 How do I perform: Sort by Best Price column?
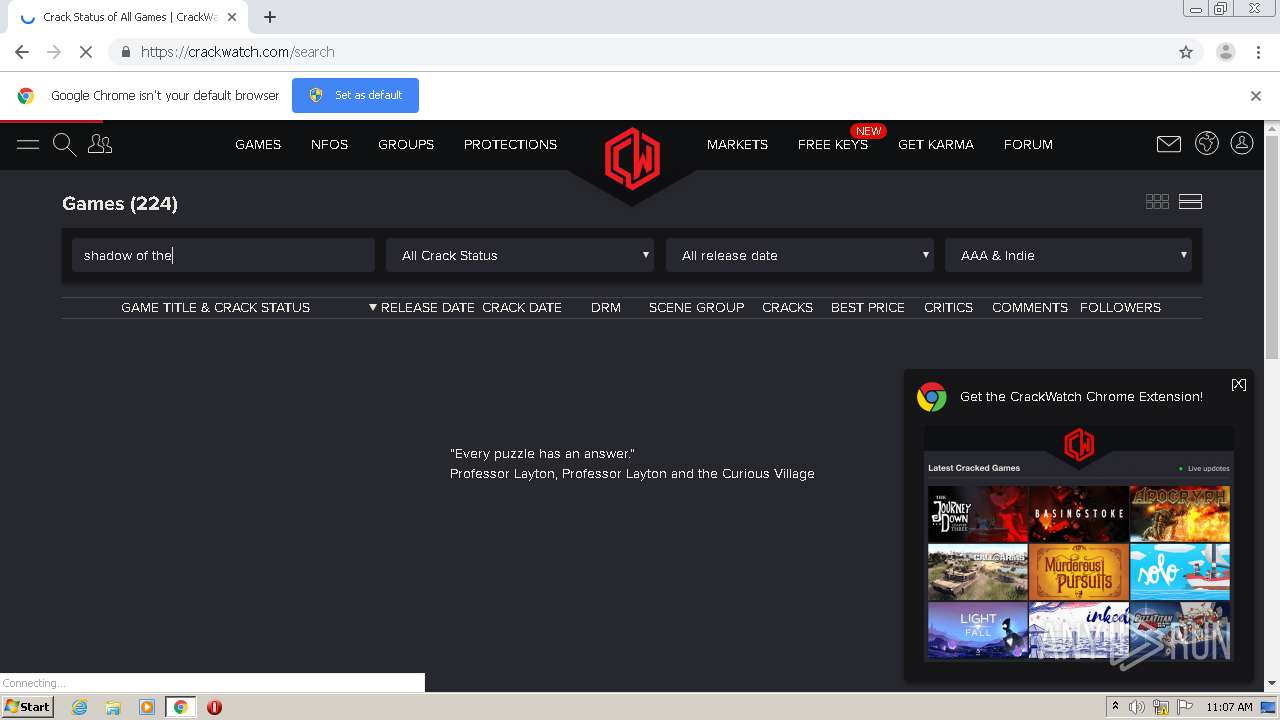click(x=868, y=307)
